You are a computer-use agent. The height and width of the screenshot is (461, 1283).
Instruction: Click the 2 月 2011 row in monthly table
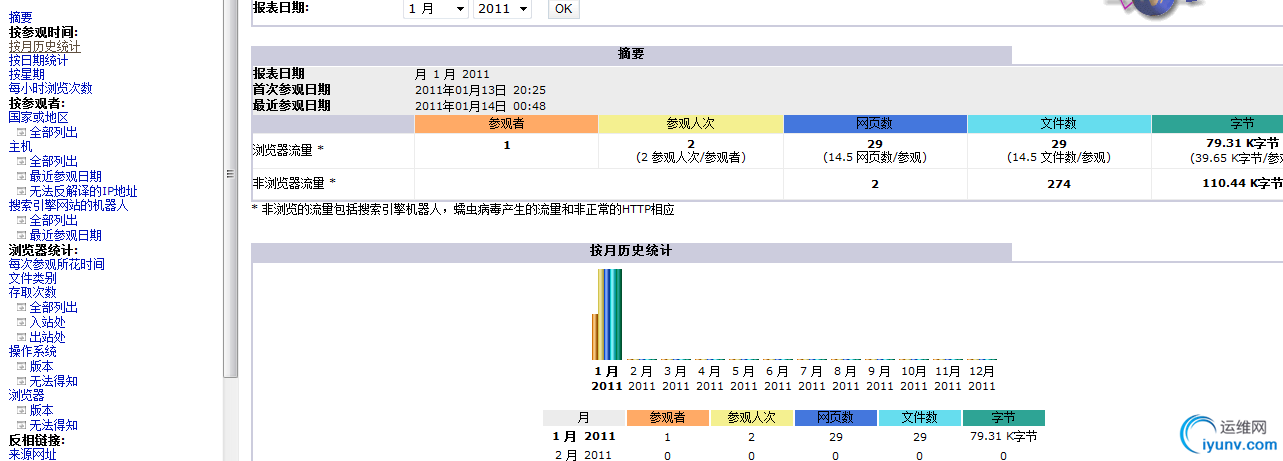(x=794, y=455)
